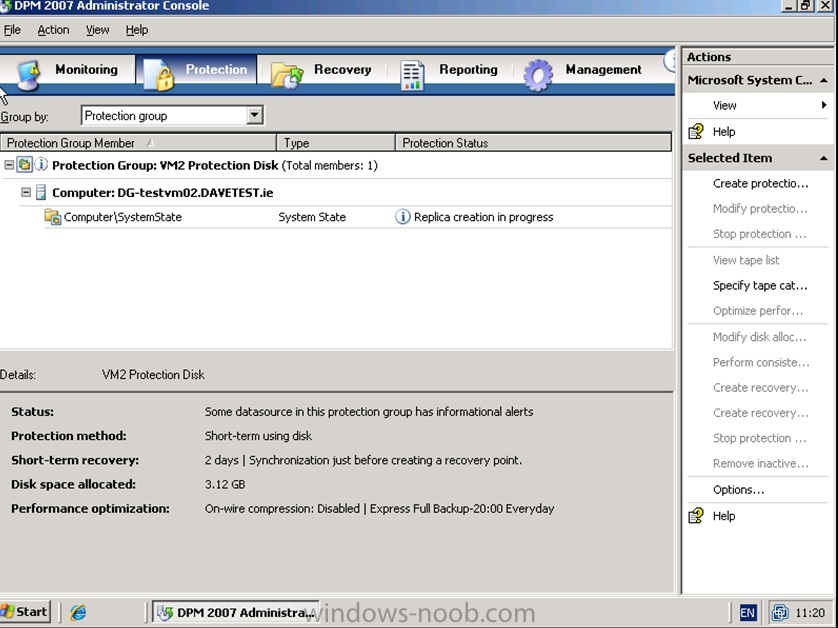Image resolution: width=838 pixels, height=628 pixels.
Task: Click the Help icon at bottom of Selected Item
Action: click(x=696, y=516)
